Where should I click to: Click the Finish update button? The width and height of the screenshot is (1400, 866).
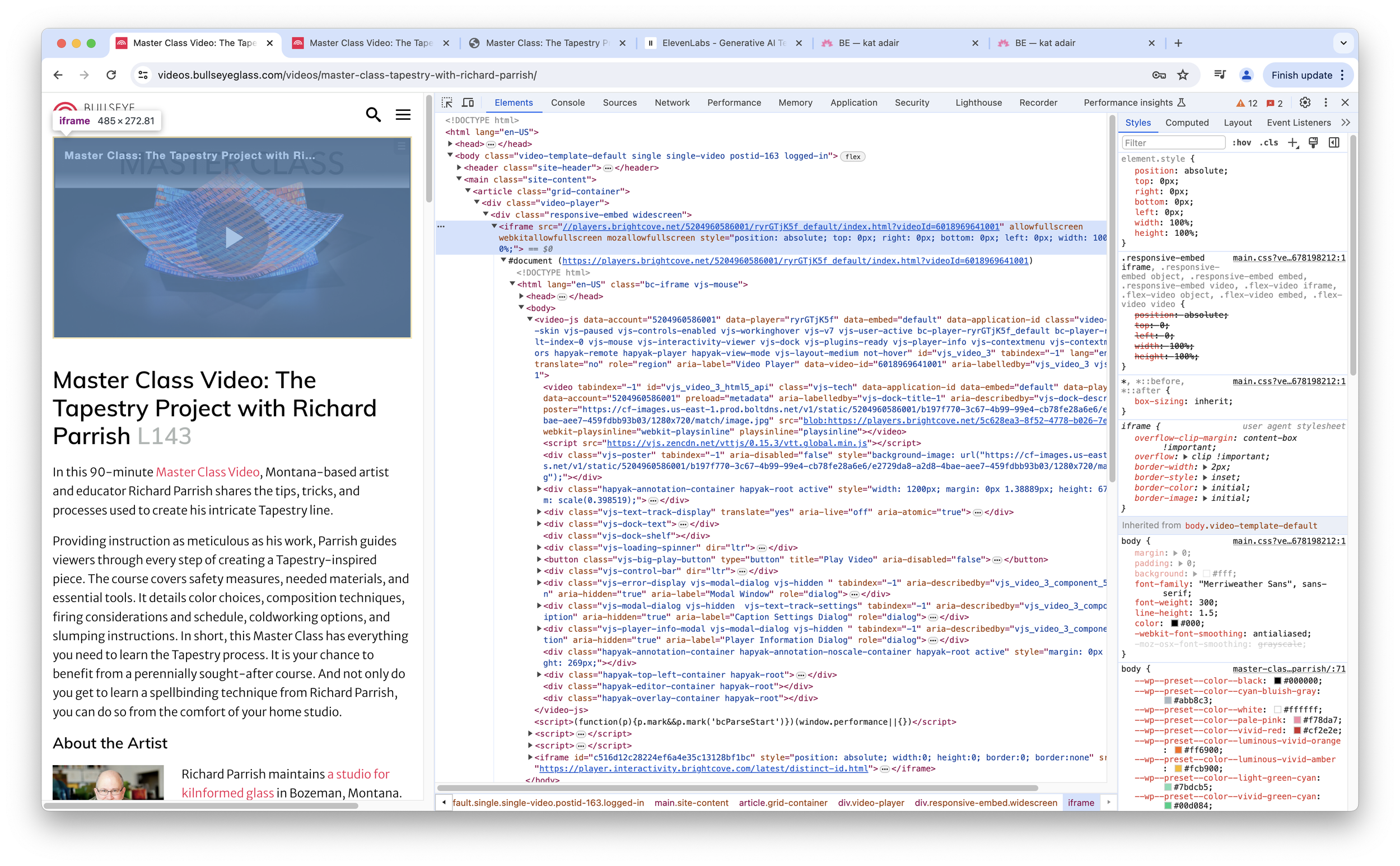coord(1301,75)
